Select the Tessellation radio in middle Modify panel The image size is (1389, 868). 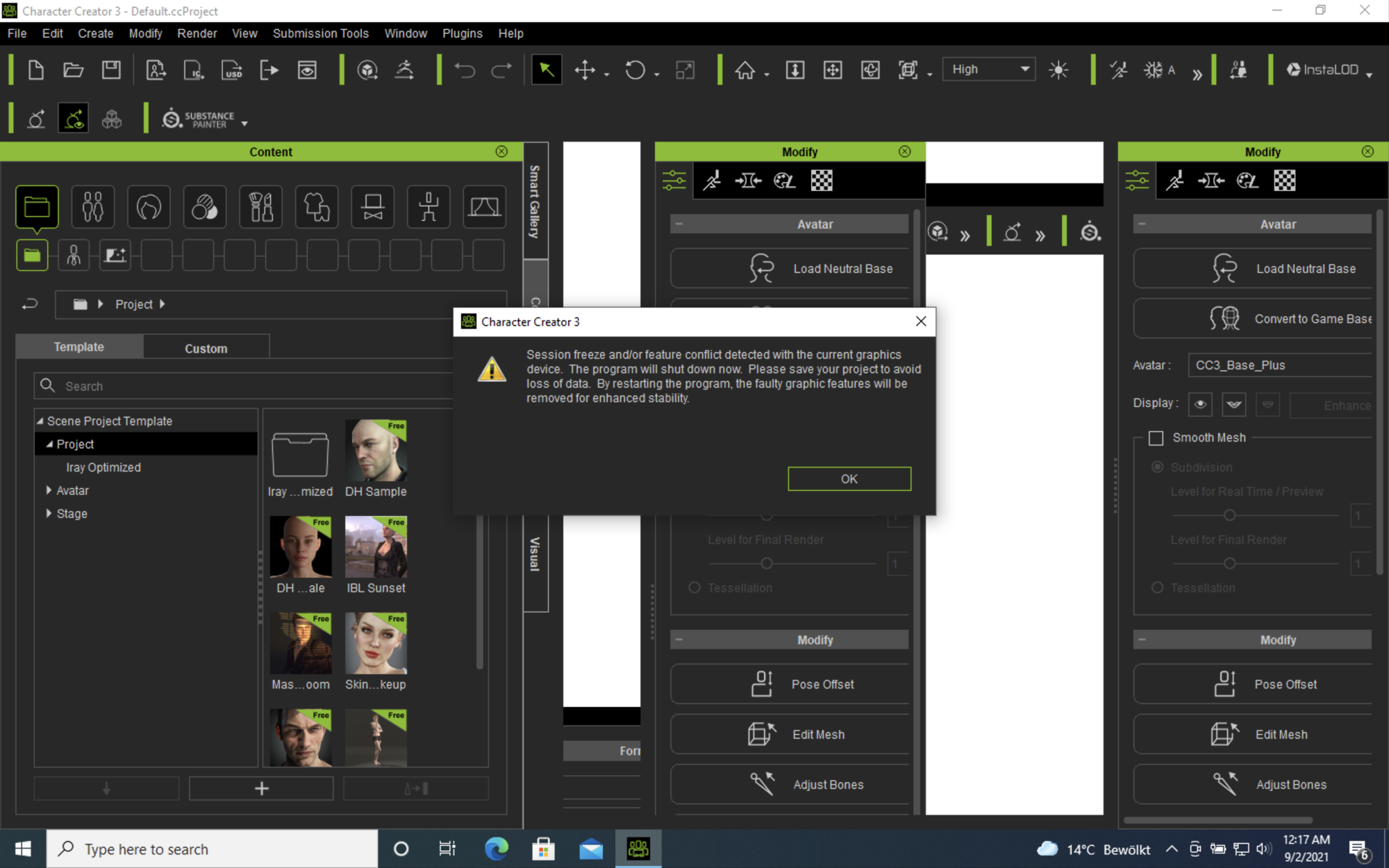[x=694, y=587]
